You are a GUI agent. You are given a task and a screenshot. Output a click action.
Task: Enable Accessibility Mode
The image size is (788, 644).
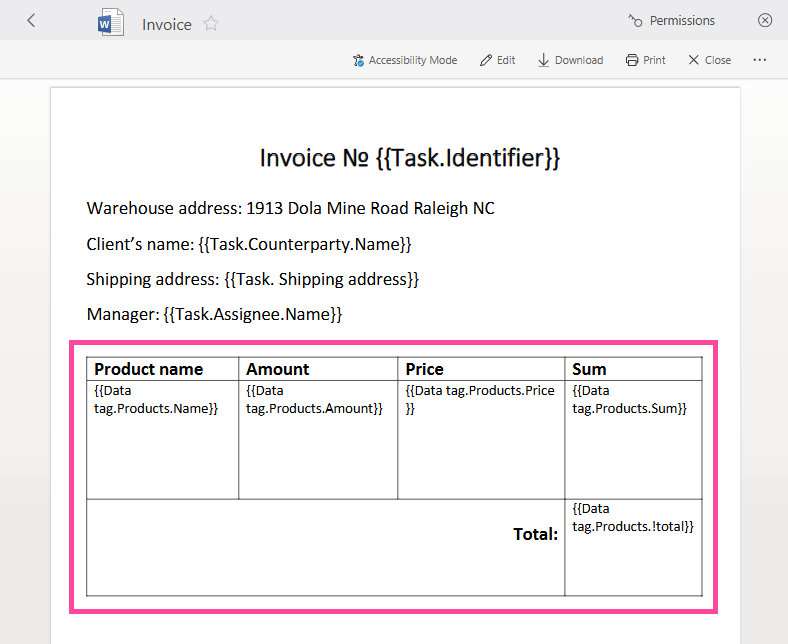point(404,60)
